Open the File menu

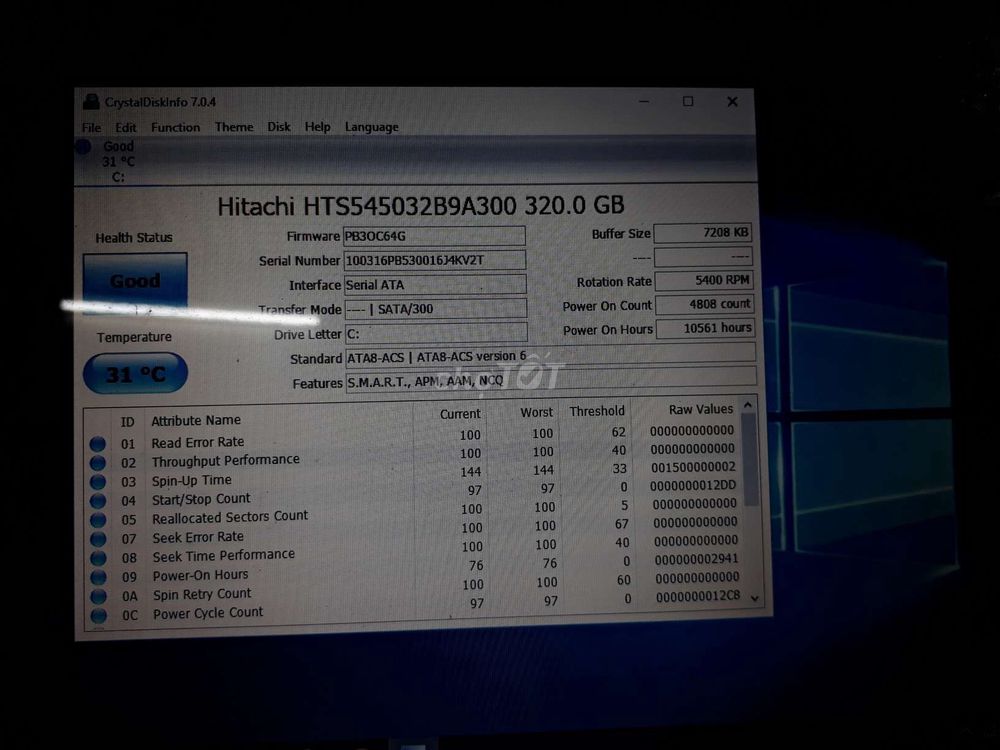[x=91, y=128]
